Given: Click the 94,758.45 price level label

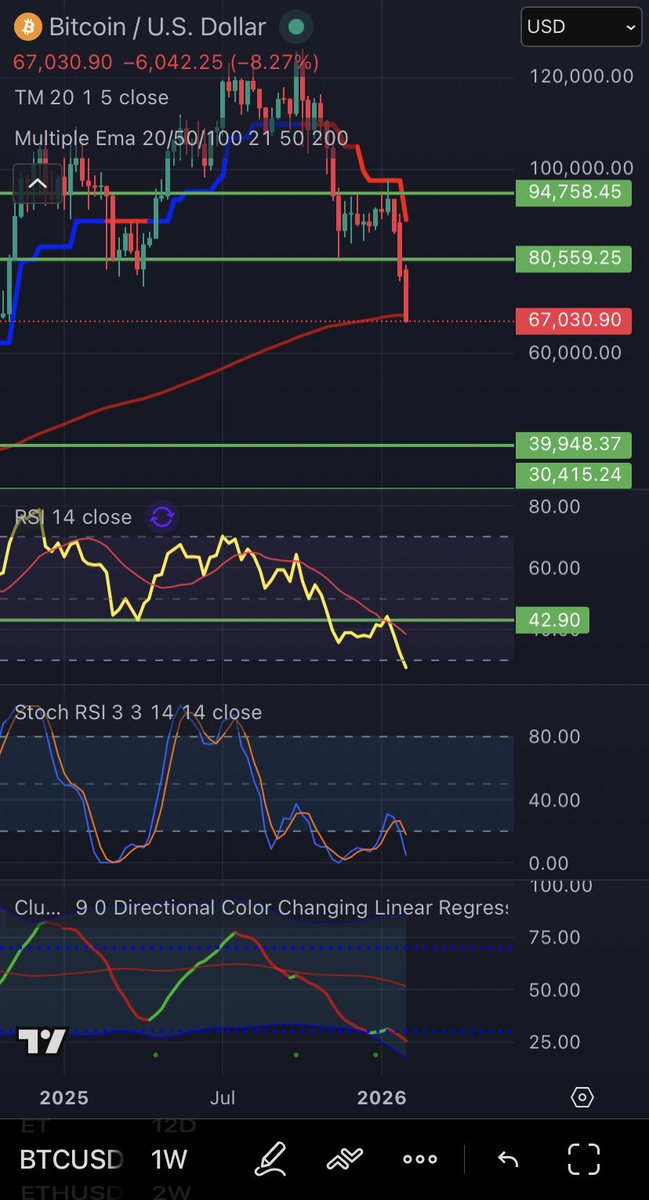Looking at the screenshot, I should [x=574, y=193].
